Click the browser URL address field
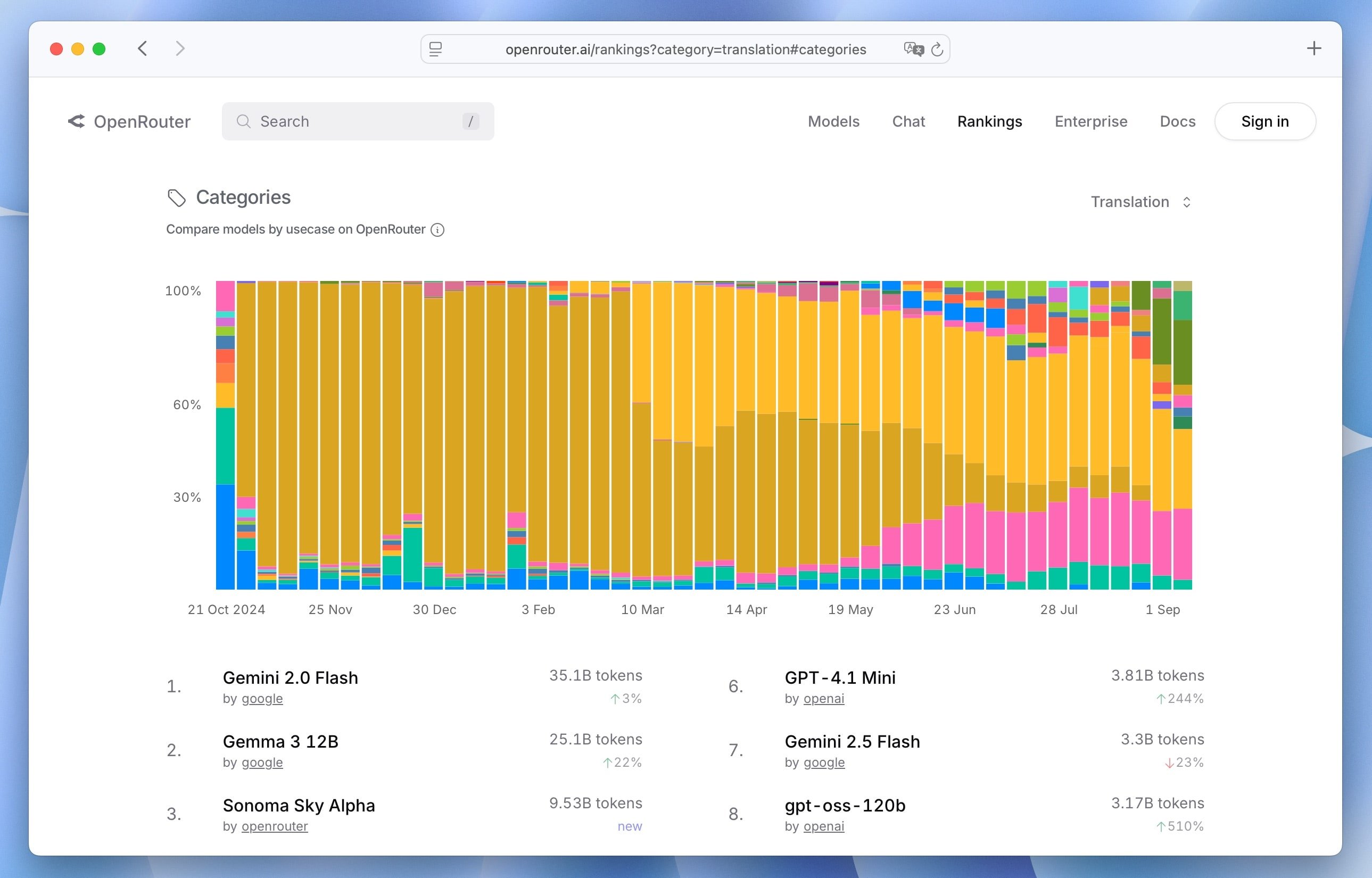The image size is (1372, 878). pos(685,49)
